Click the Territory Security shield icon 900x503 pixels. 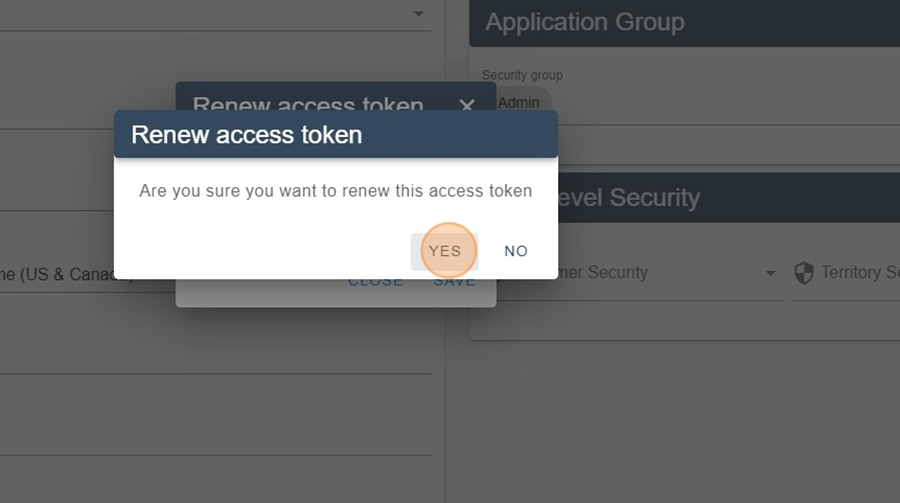tap(804, 273)
